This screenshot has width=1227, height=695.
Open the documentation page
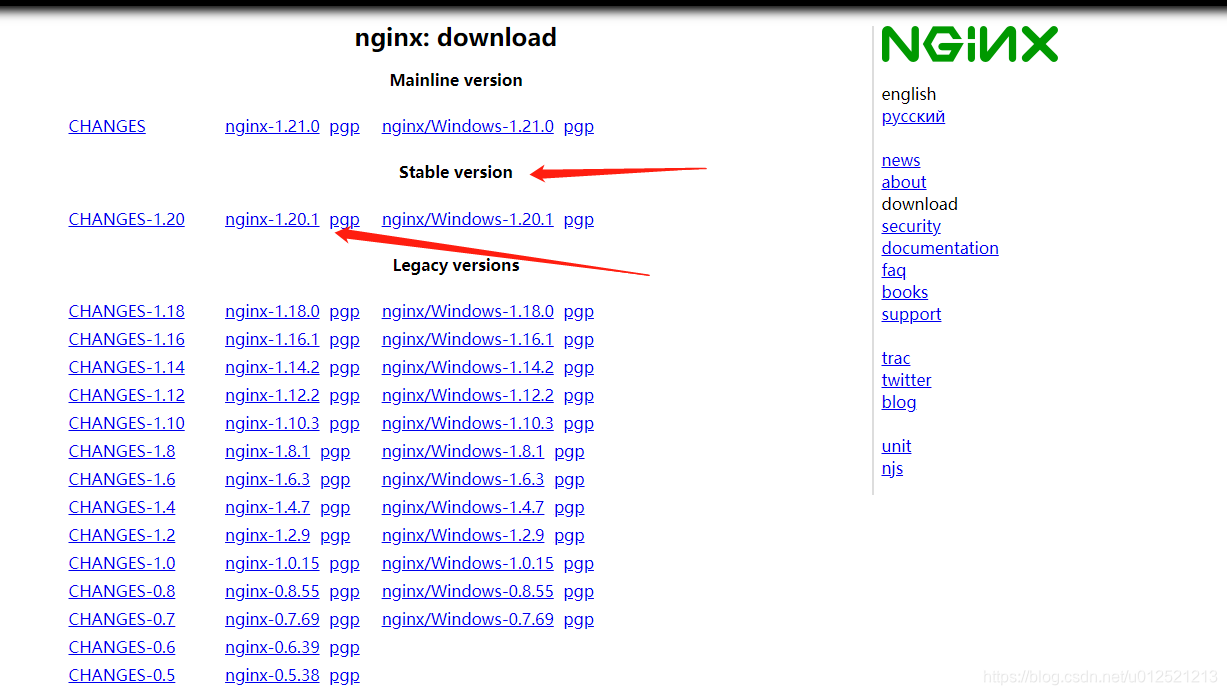coord(940,249)
